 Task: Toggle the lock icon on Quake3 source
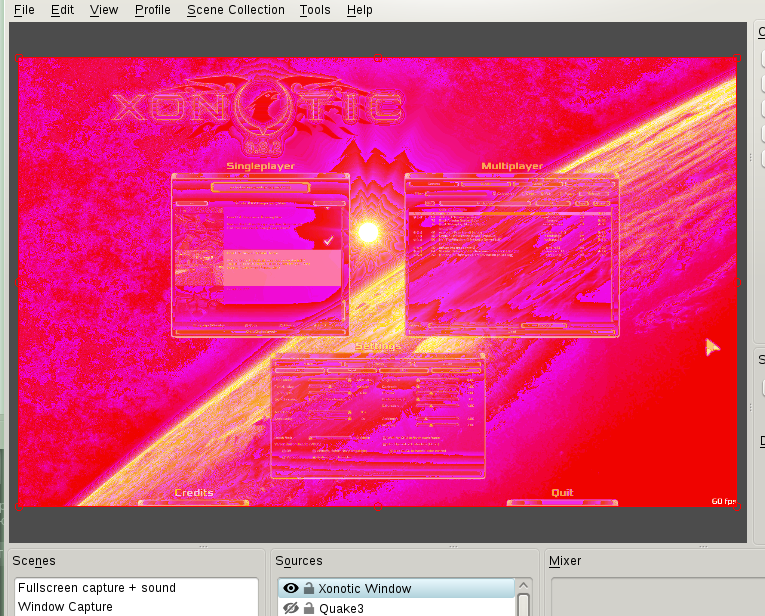click(309, 608)
